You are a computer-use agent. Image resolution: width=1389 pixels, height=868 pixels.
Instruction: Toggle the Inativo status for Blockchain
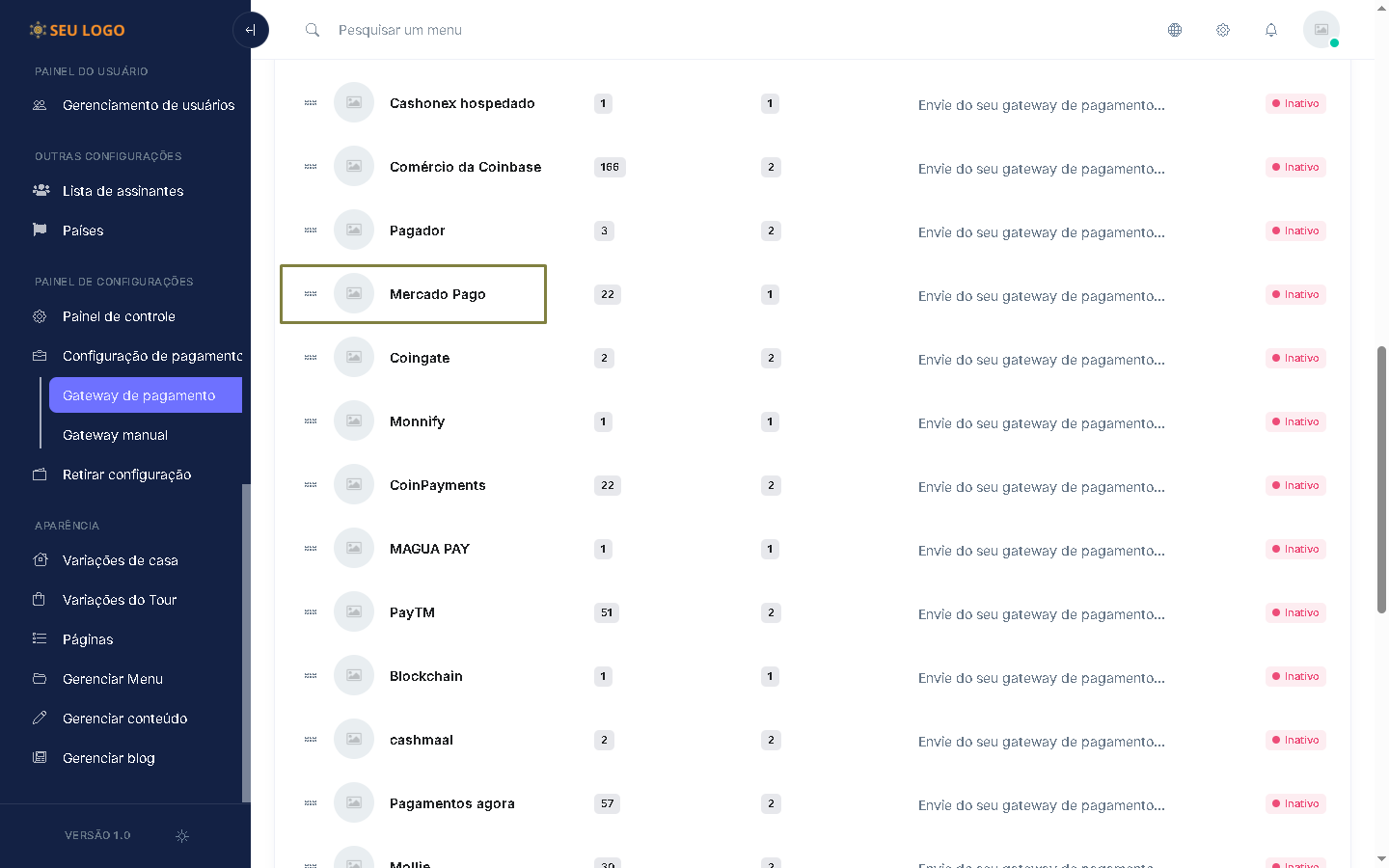[x=1295, y=676]
